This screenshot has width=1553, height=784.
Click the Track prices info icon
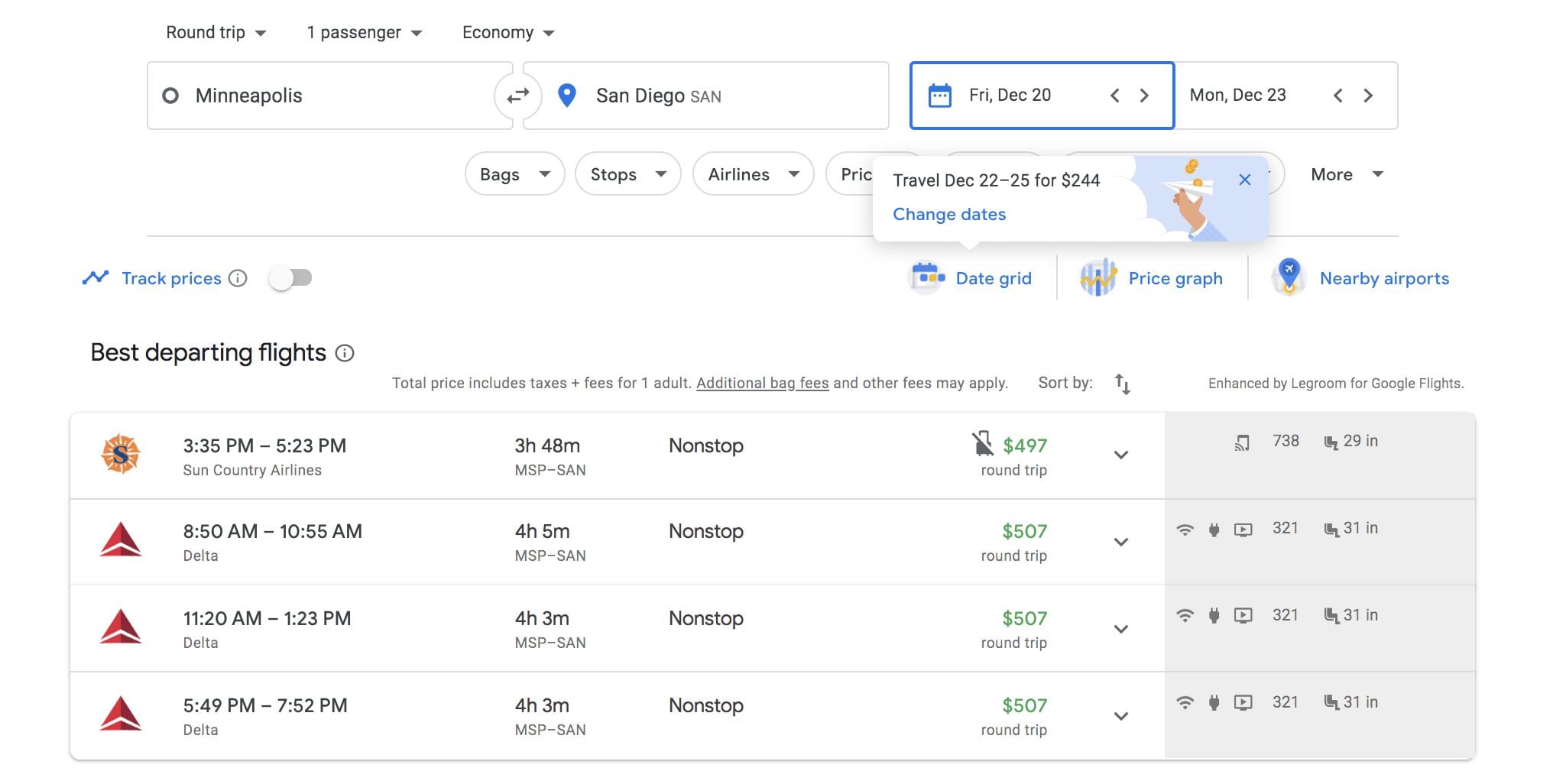point(238,278)
